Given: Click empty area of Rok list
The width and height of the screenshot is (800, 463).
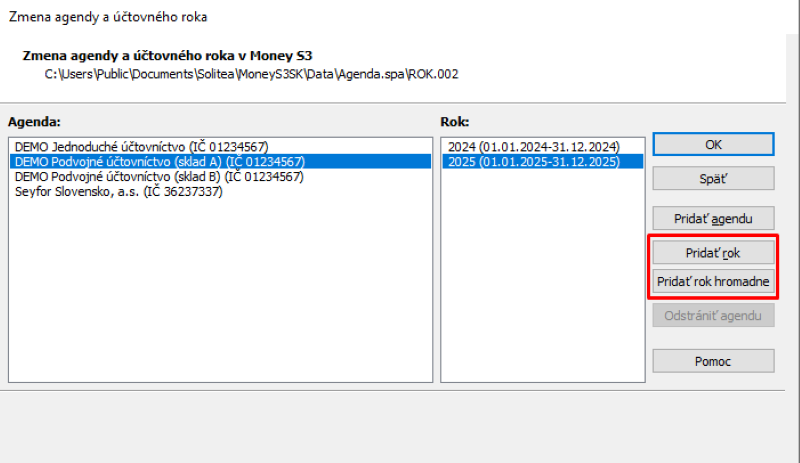Looking at the screenshot, I should click(x=542, y=290).
